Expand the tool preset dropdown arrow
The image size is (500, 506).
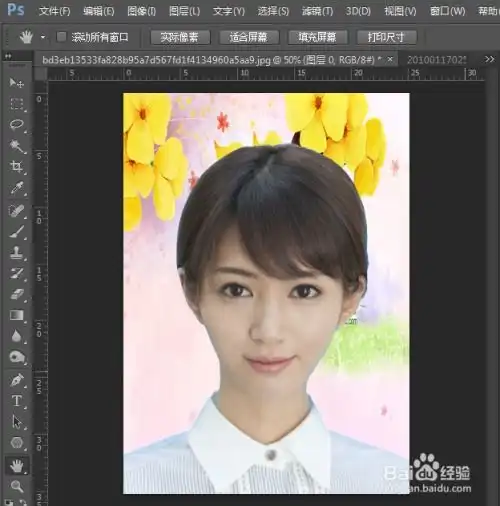[43, 37]
